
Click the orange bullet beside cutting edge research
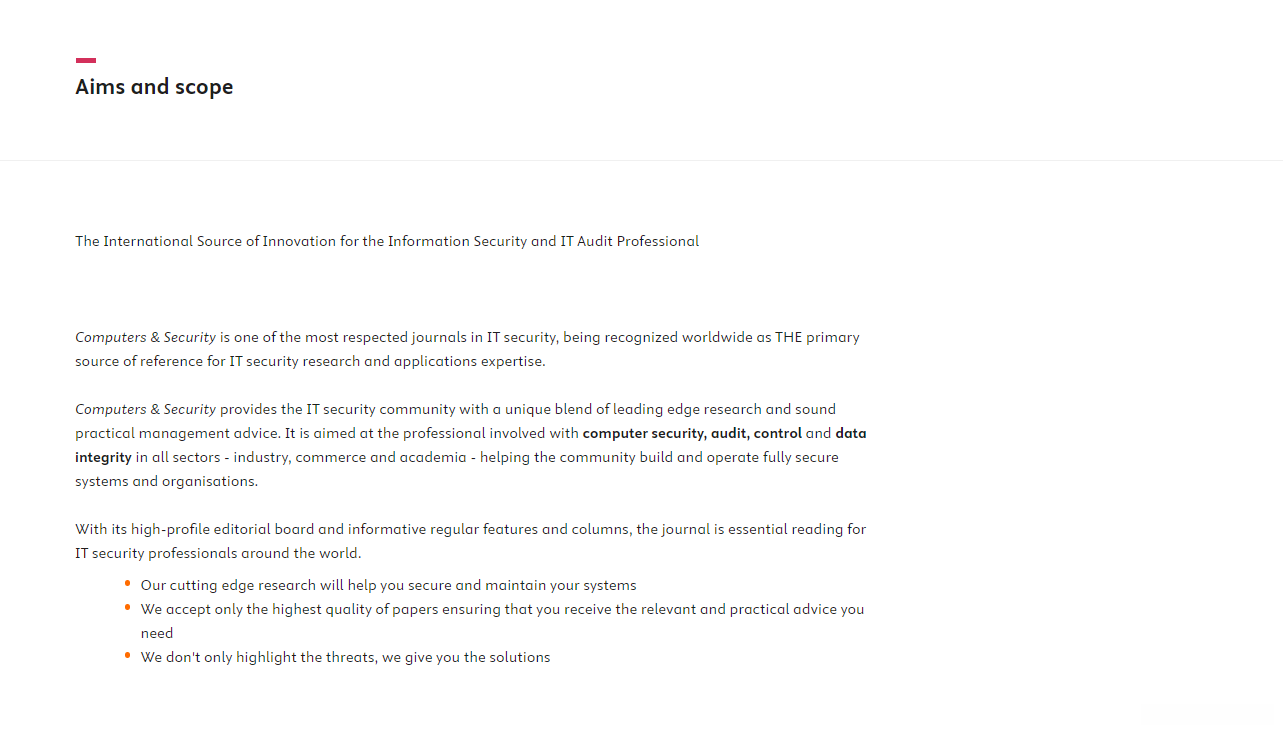click(128, 582)
